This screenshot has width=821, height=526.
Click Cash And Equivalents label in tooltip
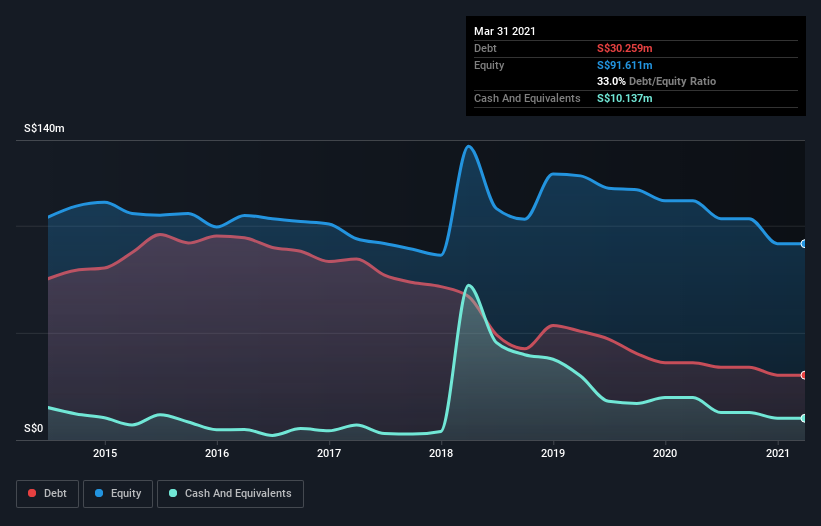[x=527, y=98]
